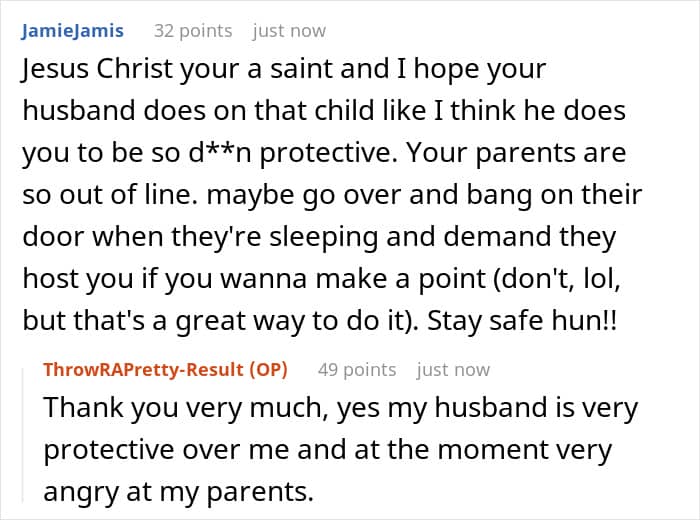Image resolution: width=700 pixels, height=520 pixels.
Task: Click the text 'd**n protective'
Action: tap(292, 153)
